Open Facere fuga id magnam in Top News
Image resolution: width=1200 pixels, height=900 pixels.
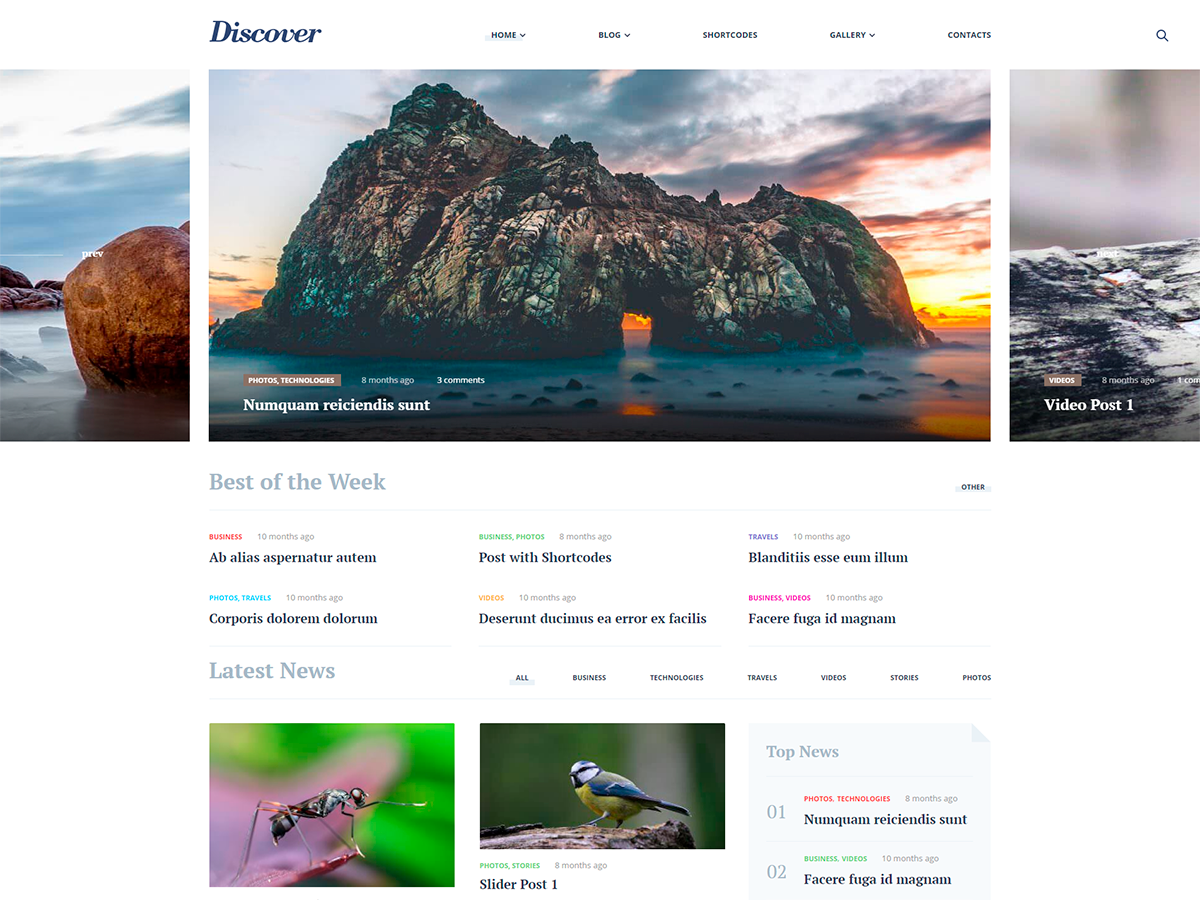point(877,879)
